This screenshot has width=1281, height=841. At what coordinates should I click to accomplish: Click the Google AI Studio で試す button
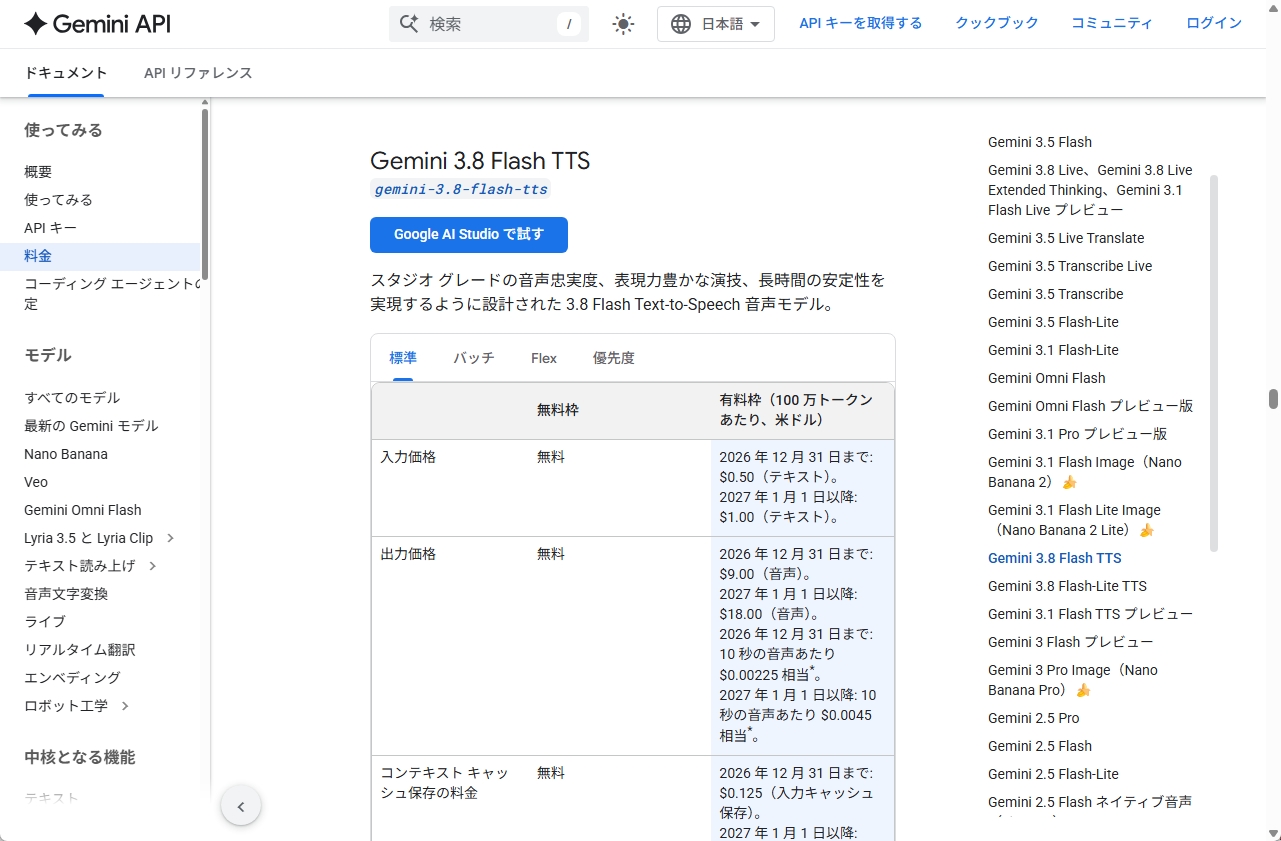tap(469, 234)
